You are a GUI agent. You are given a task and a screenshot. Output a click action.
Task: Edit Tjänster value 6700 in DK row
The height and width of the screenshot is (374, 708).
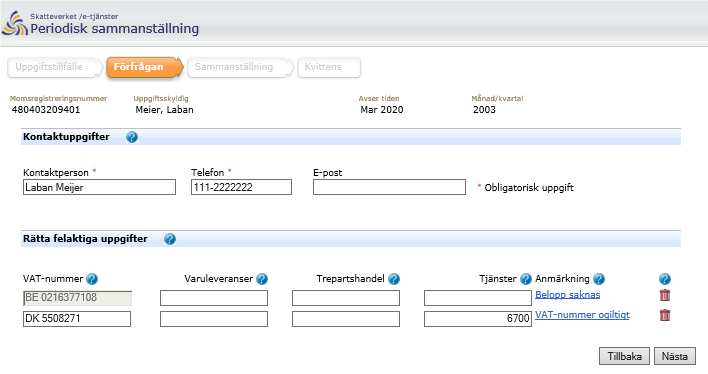[478, 319]
